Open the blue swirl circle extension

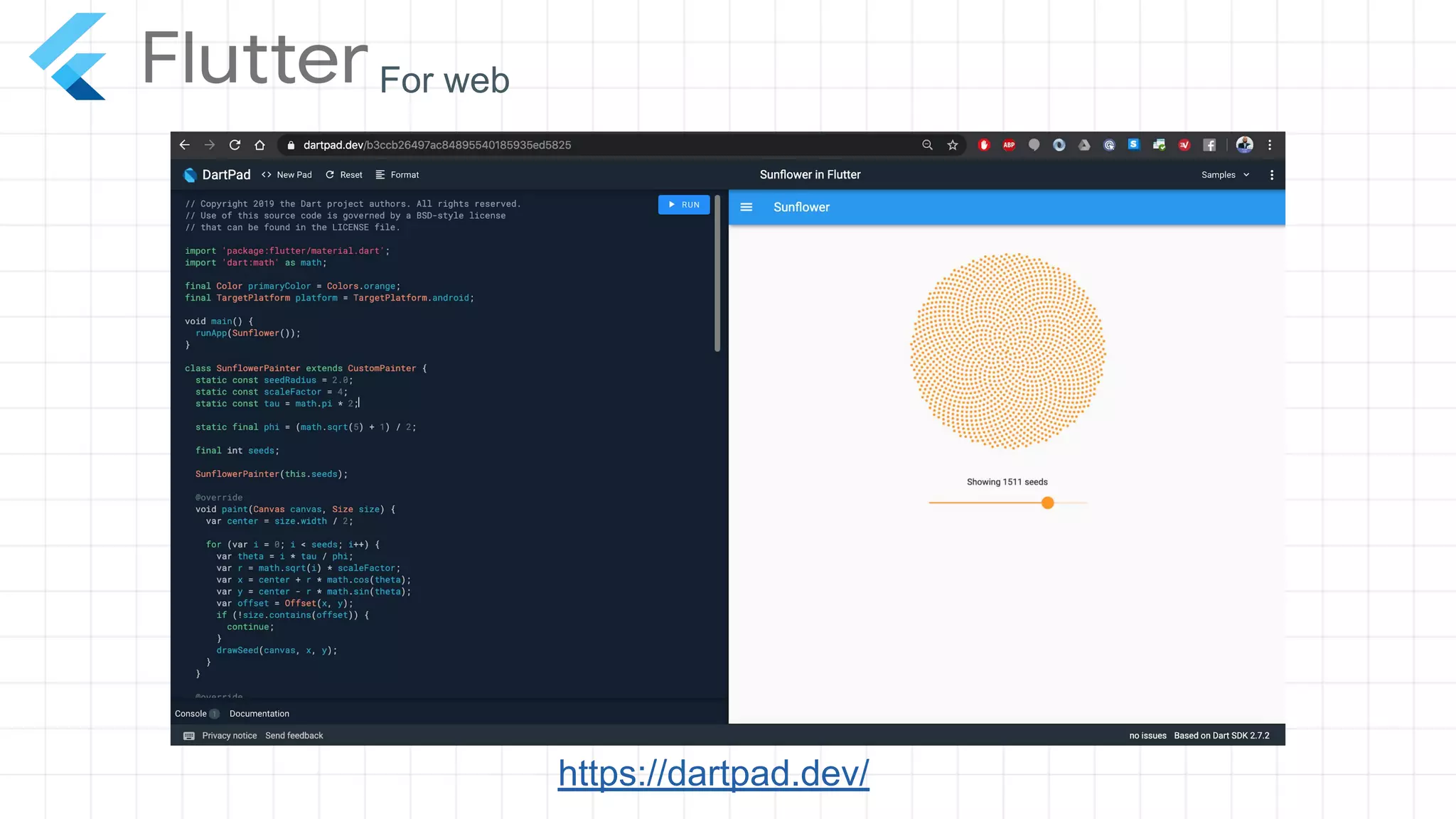[x=1059, y=145]
